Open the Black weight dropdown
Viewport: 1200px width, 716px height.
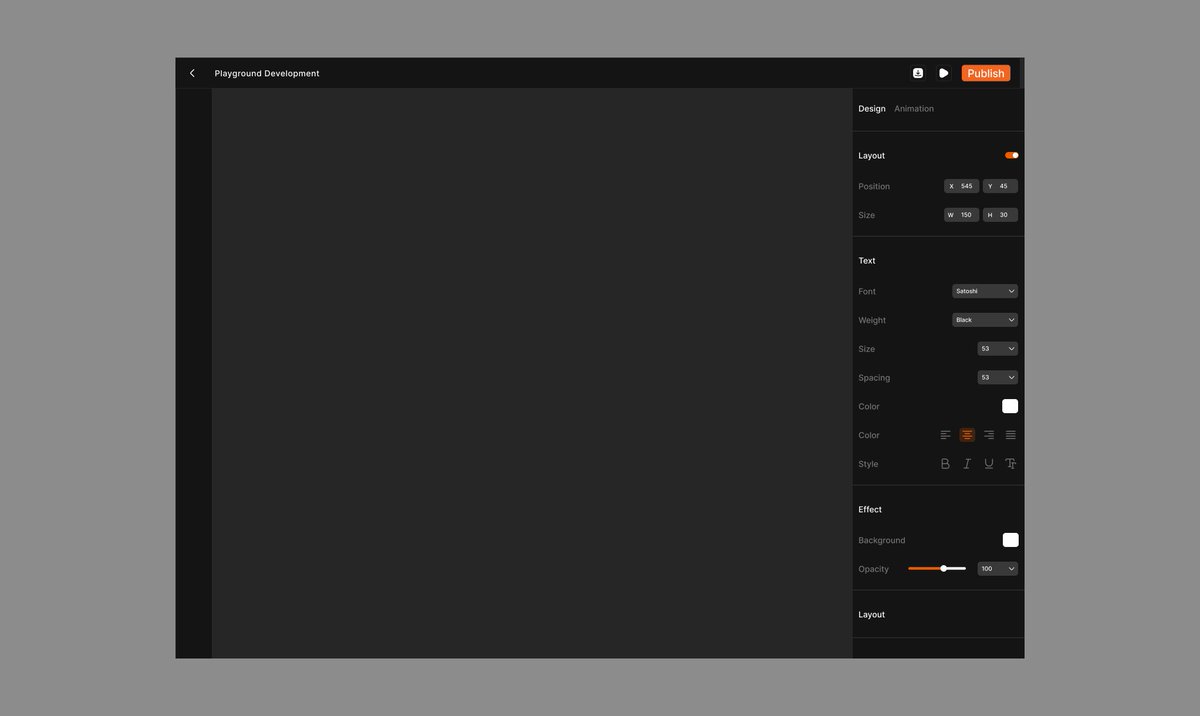(x=985, y=320)
